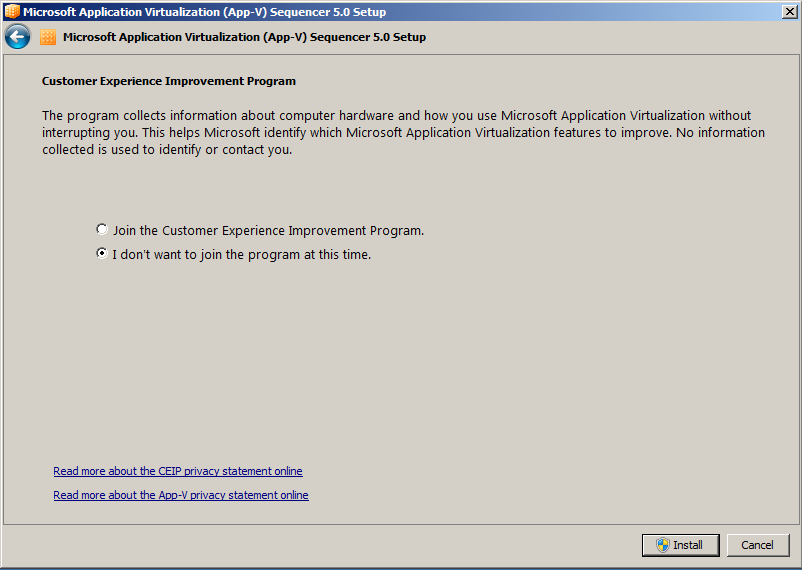
Task: Cancel the Sequencer setup
Action: (x=758, y=545)
